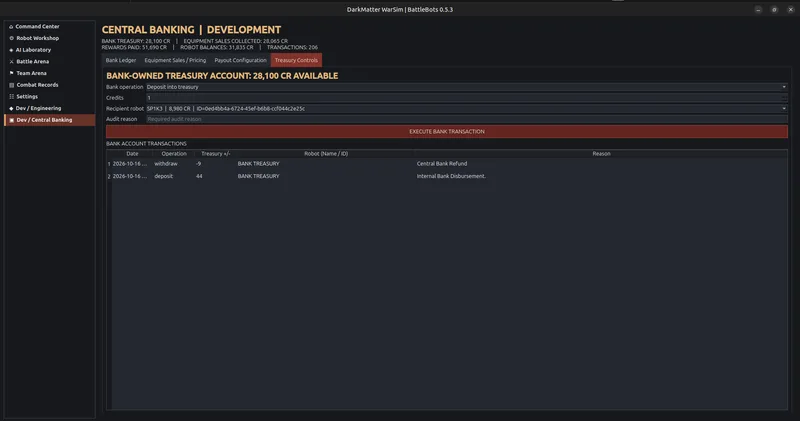Switch to Equipment Sales / Pricing tab

(x=175, y=60)
